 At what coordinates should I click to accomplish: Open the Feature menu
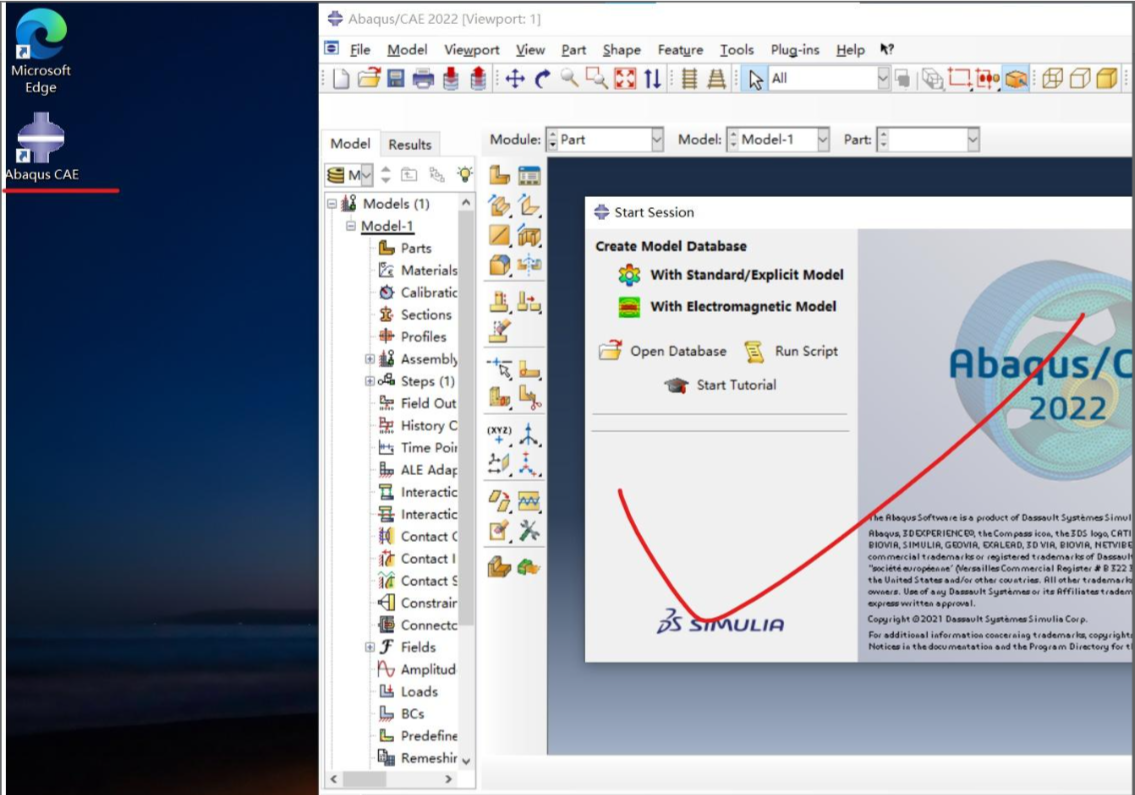680,49
